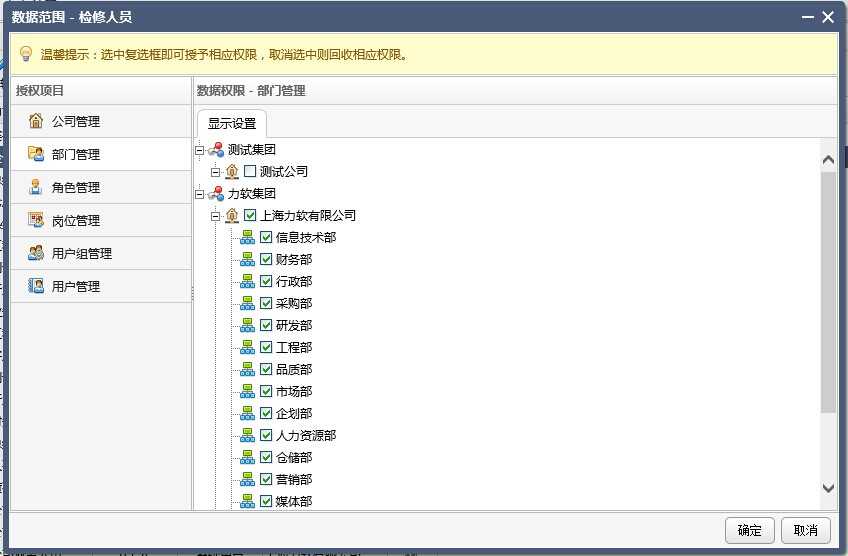The height and width of the screenshot is (556, 848).
Task: Close the 数据范围 dialog
Action: tap(828, 17)
